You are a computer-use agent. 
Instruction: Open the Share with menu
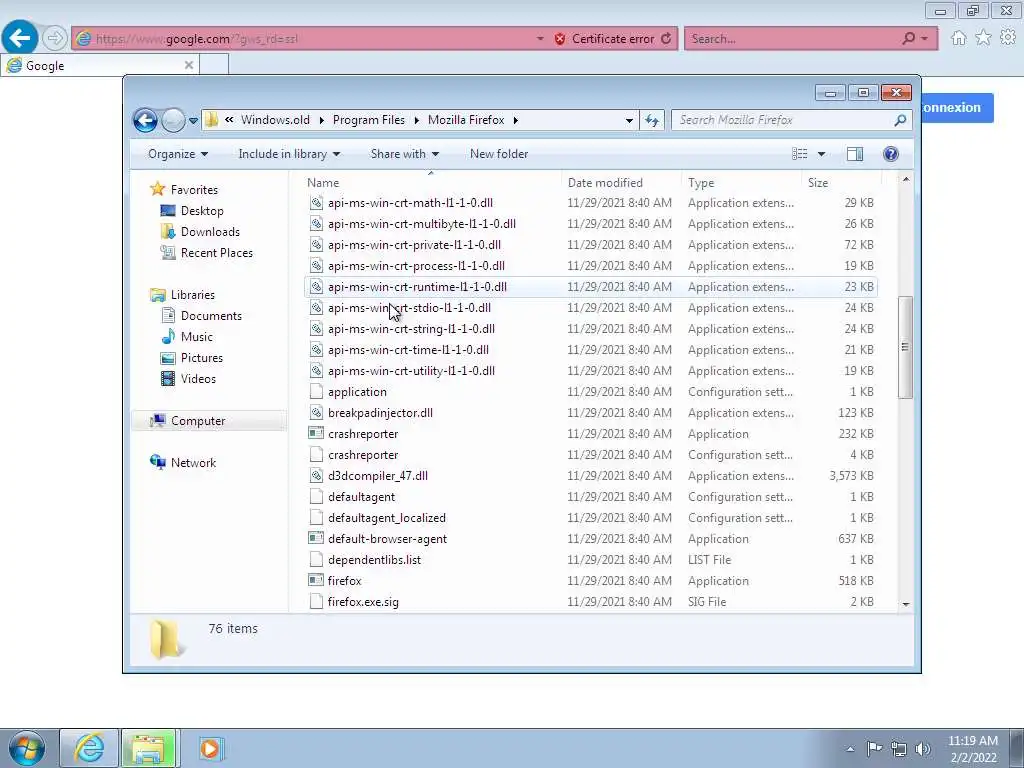[x=404, y=154]
